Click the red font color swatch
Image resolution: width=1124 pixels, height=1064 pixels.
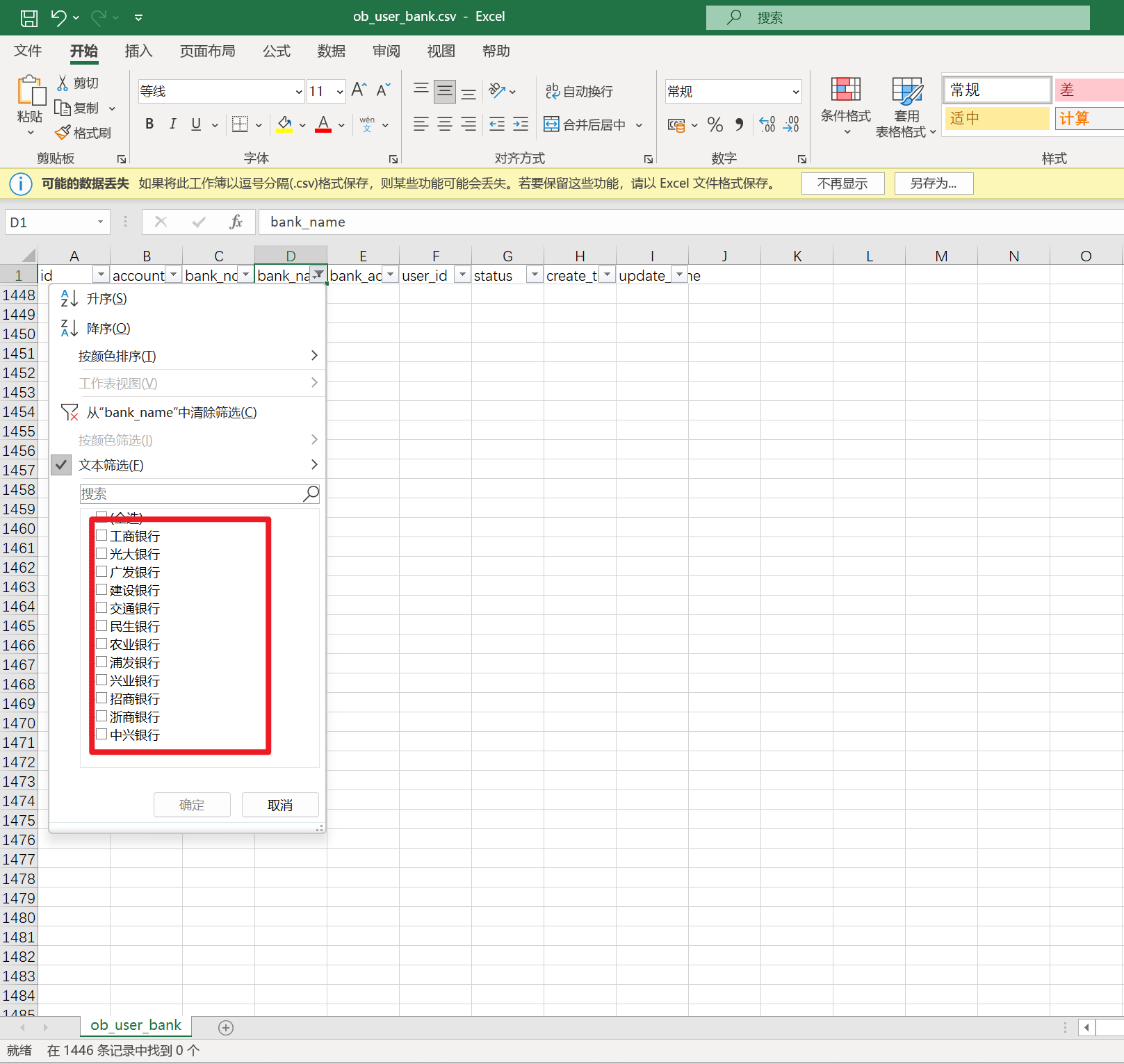pyautogui.click(x=323, y=125)
